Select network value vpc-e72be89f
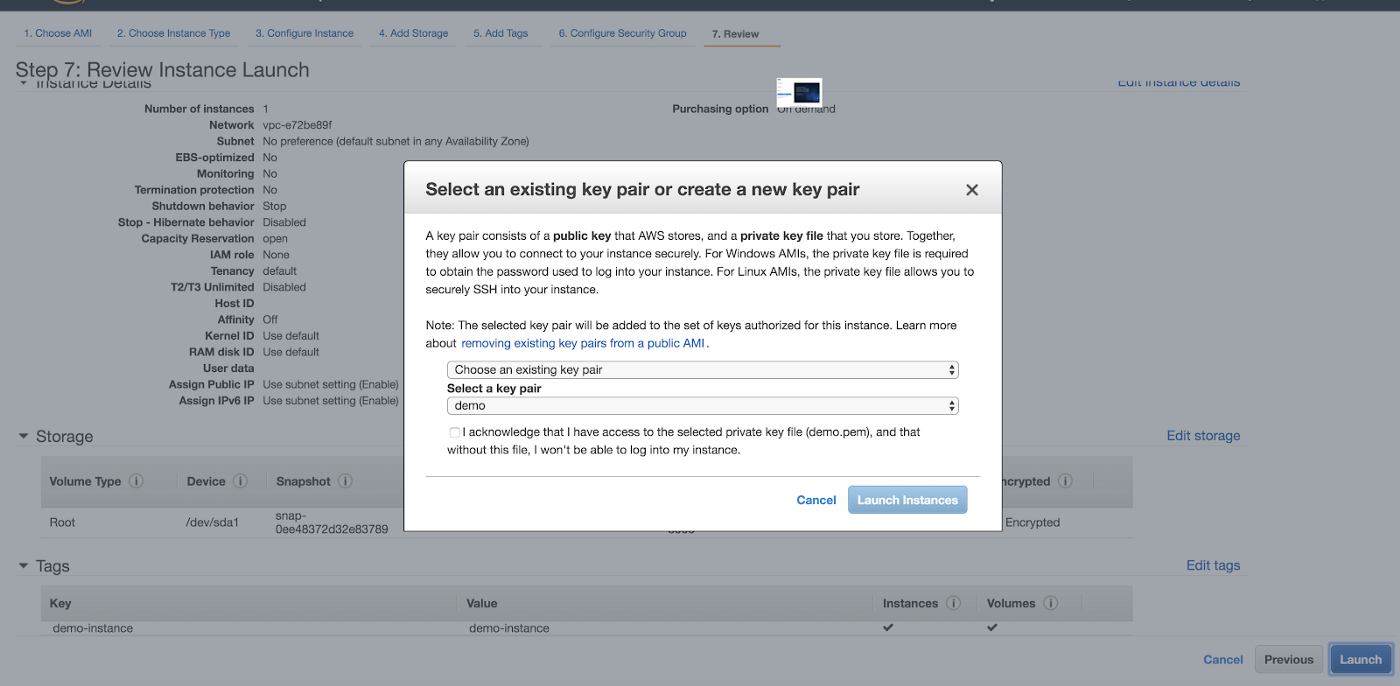 tap(297, 125)
